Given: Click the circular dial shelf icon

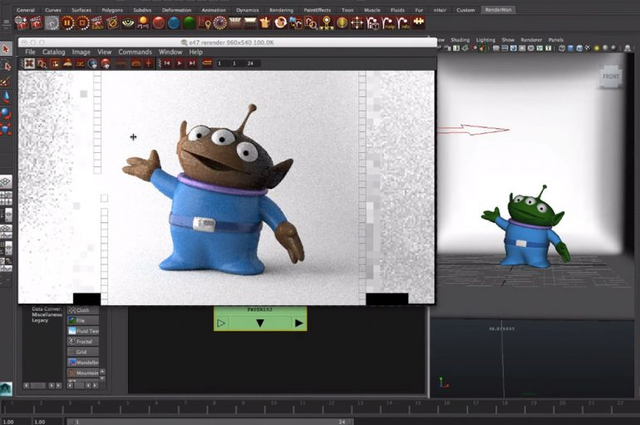Looking at the screenshot, I should click(x=220, y=23).
